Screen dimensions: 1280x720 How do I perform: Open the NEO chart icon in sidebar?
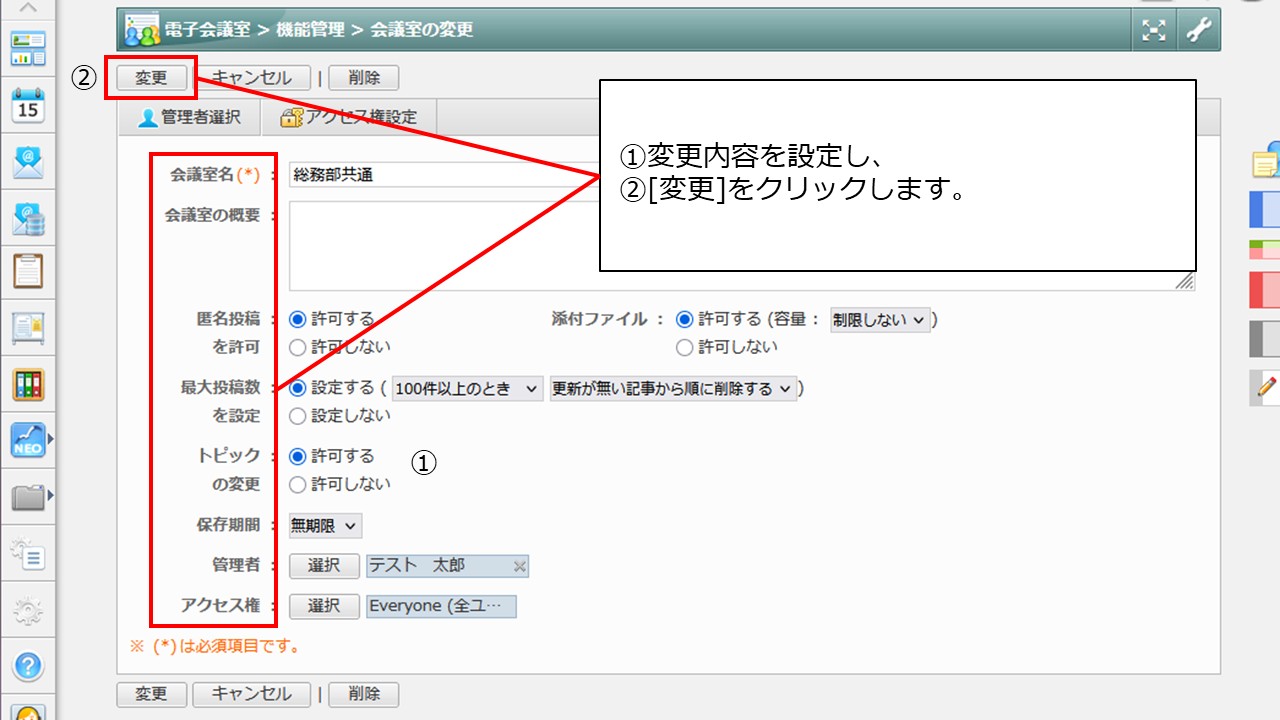[x=28, y=440]
